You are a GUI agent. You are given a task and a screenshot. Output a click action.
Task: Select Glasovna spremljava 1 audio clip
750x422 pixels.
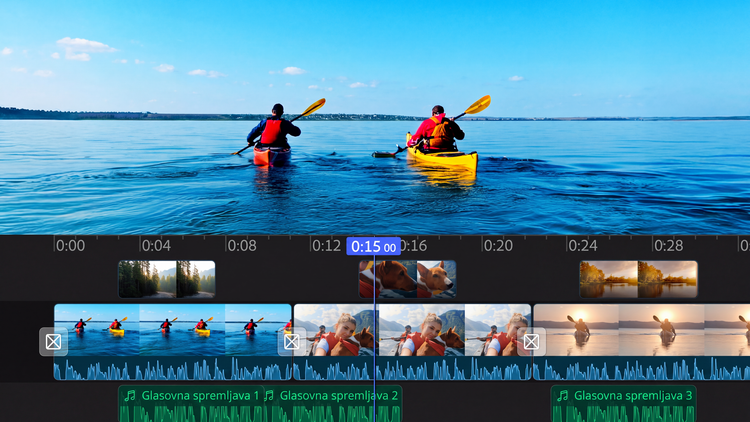tap(191, 404)
